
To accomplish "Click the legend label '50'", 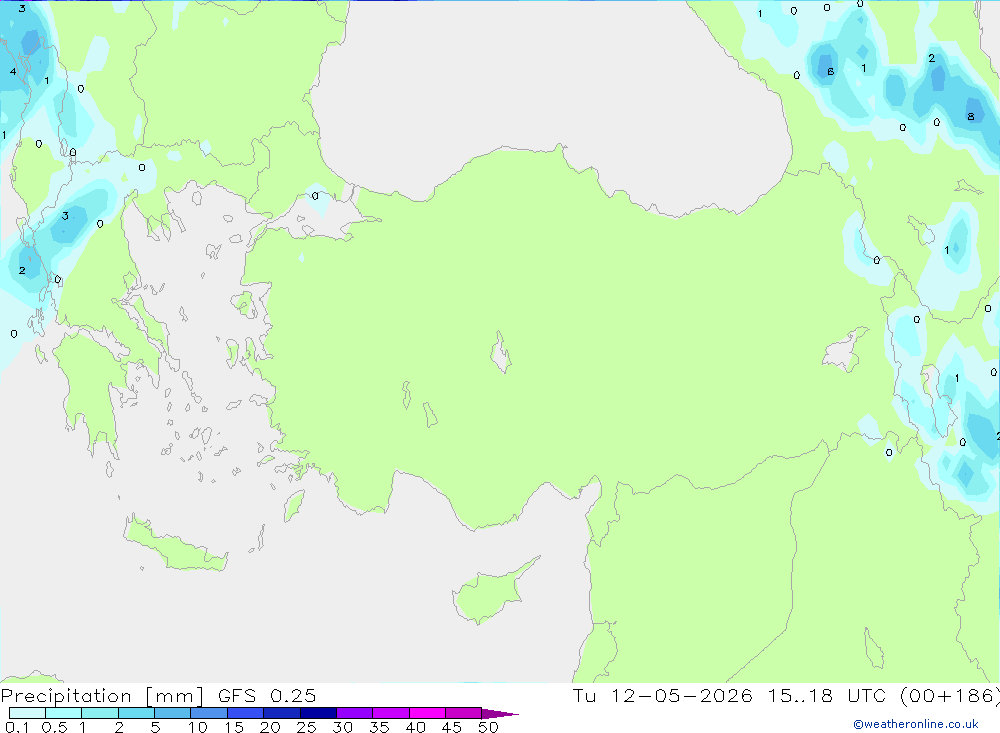I will tap(488, 727).
